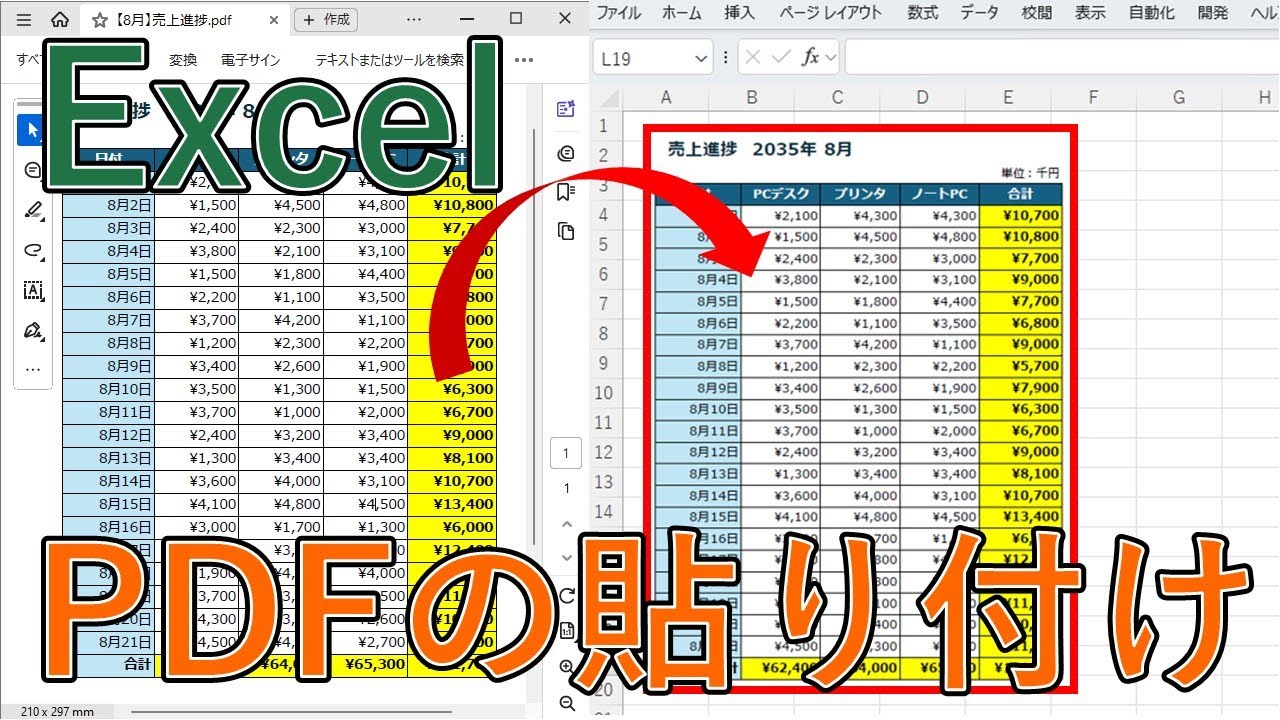The width and height of the screenshot is (1280, 720).
Task: Open page display fit options in Acrobat
Action: click(567, 630)
